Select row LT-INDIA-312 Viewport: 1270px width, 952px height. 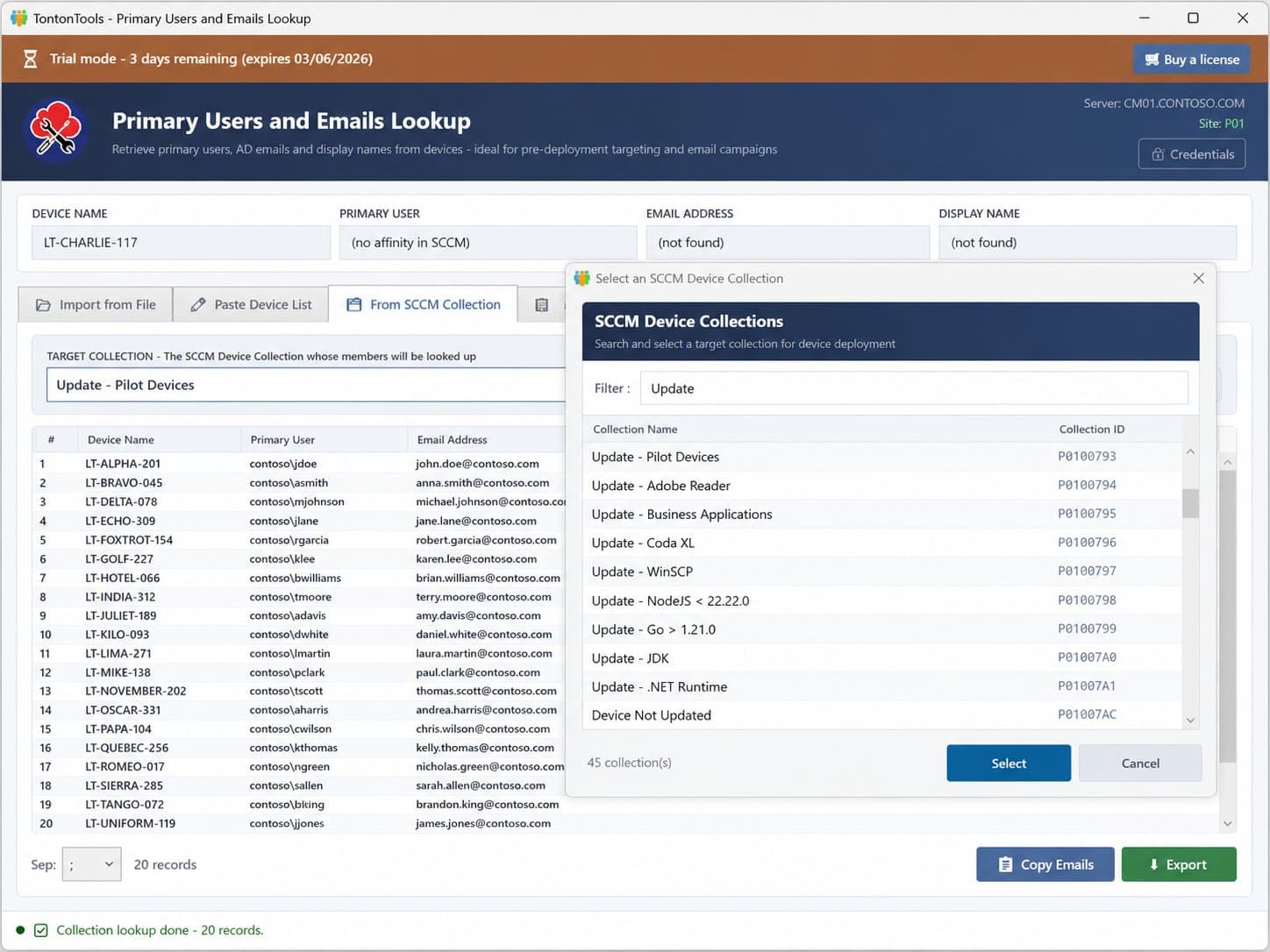pos(299,597)
